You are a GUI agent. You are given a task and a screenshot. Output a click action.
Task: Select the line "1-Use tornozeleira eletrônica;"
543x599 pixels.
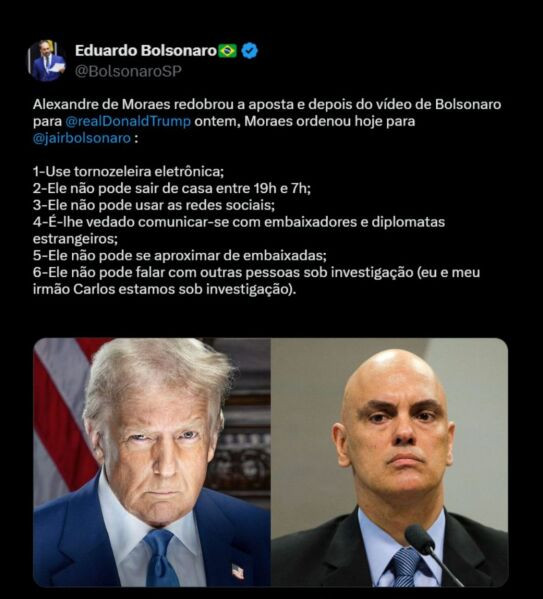pyautogui.click(x=128, y=172)
